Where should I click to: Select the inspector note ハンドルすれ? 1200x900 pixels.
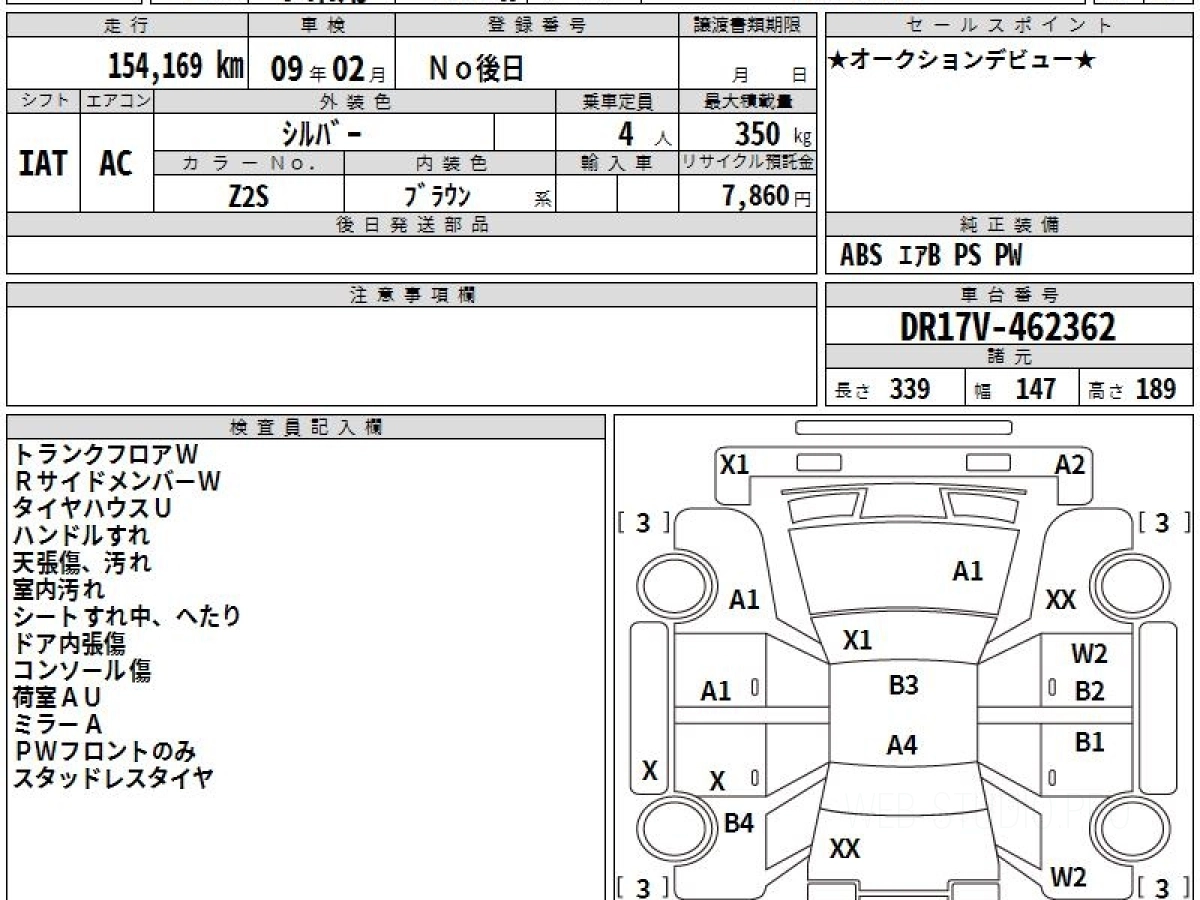coord(82,535)
